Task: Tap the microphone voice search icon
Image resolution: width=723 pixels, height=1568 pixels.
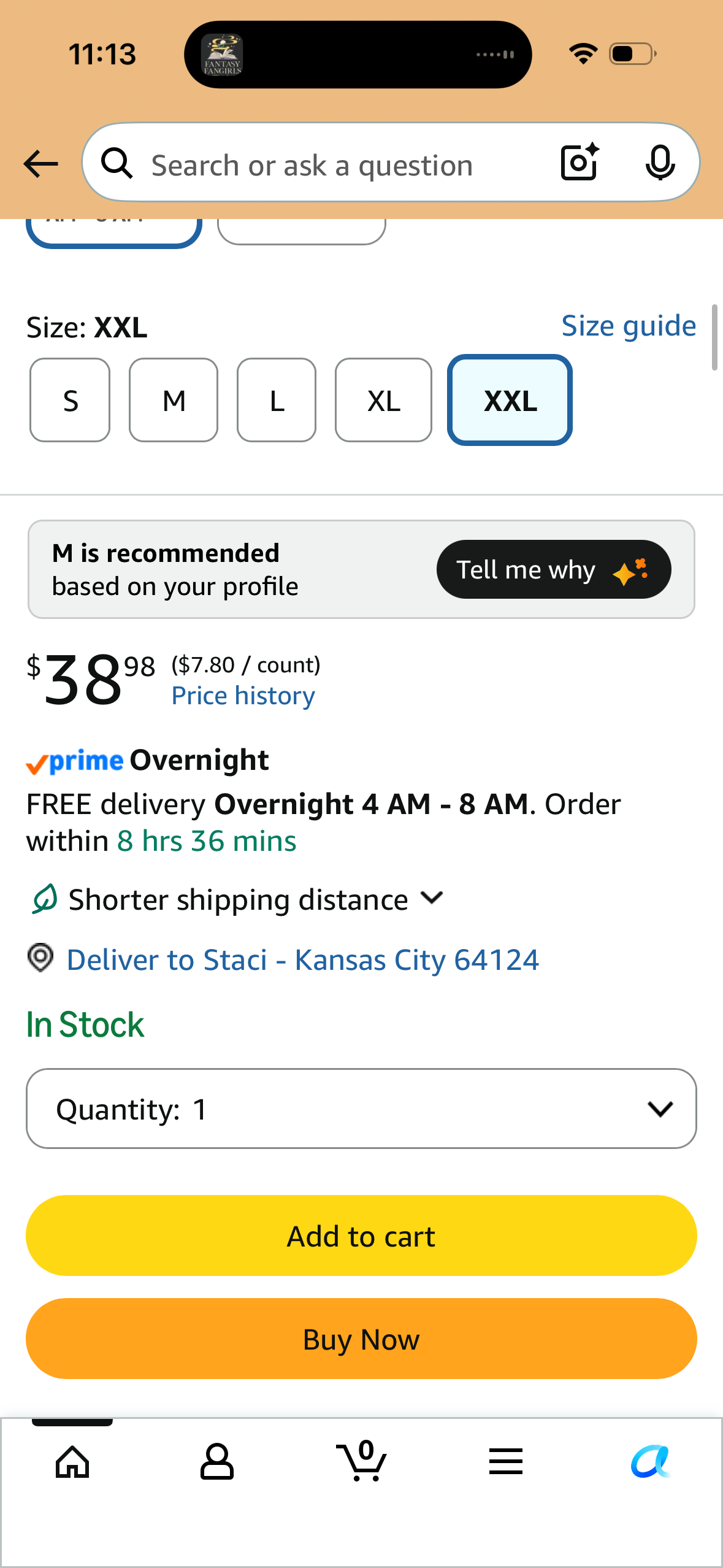Action: pos(660,163)
